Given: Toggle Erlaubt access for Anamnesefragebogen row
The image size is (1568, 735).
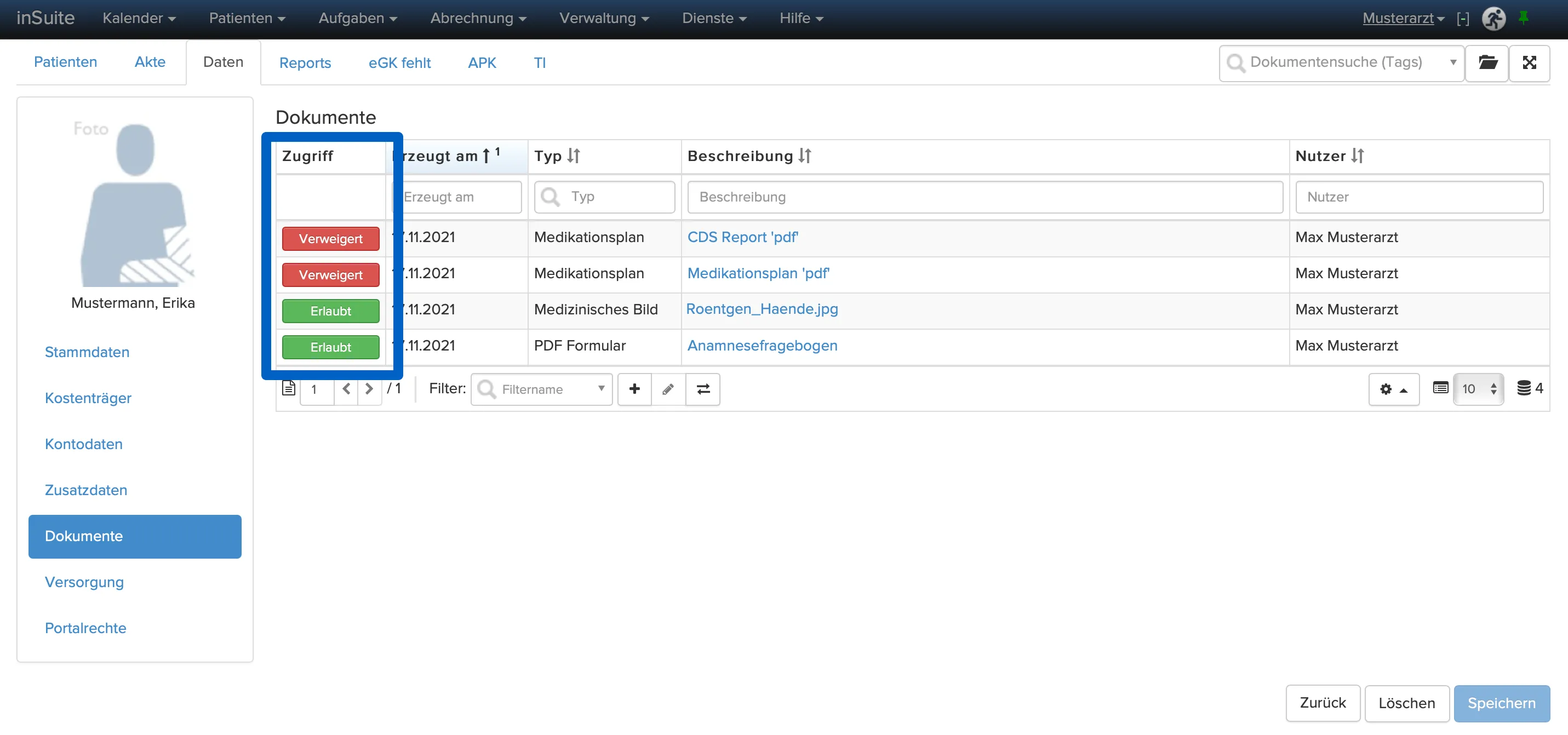Looking at the screenshot, I should (330, 347).
